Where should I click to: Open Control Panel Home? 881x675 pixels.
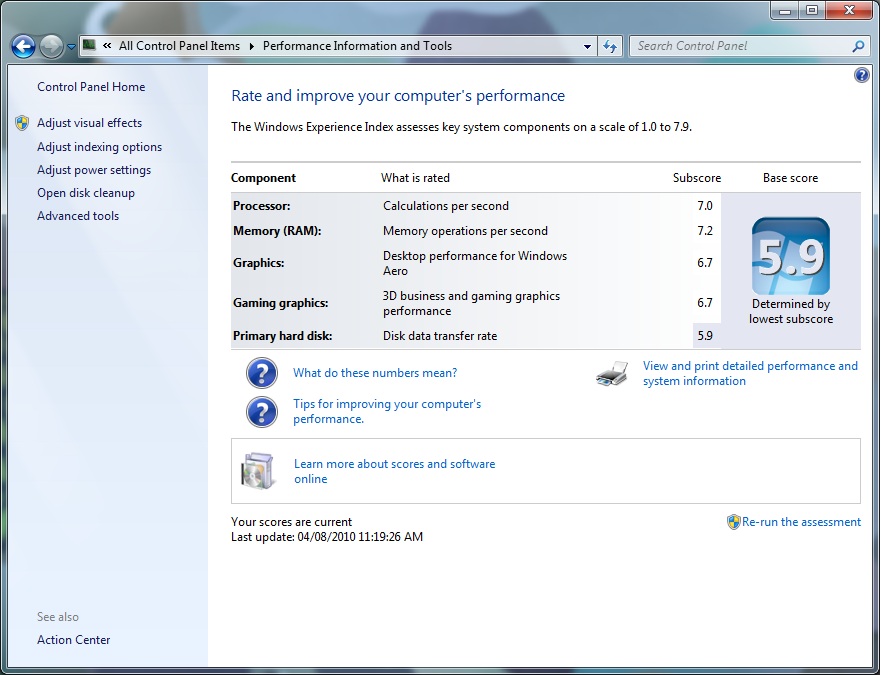(x=91, y=87)
